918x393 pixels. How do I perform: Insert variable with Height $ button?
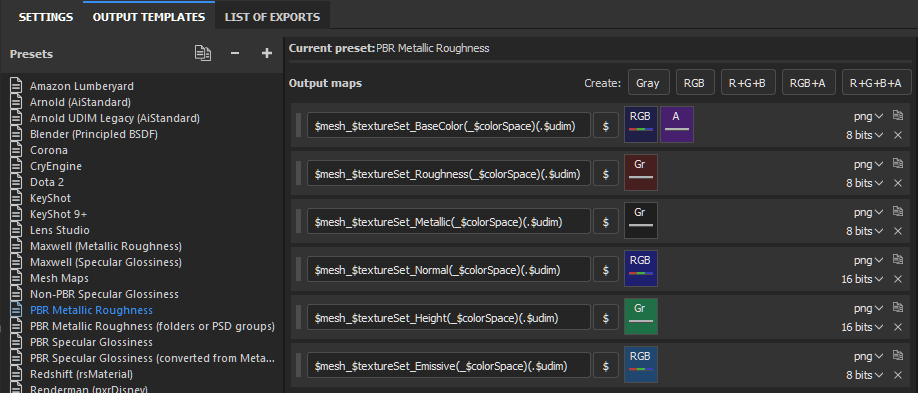click(606, 317)
